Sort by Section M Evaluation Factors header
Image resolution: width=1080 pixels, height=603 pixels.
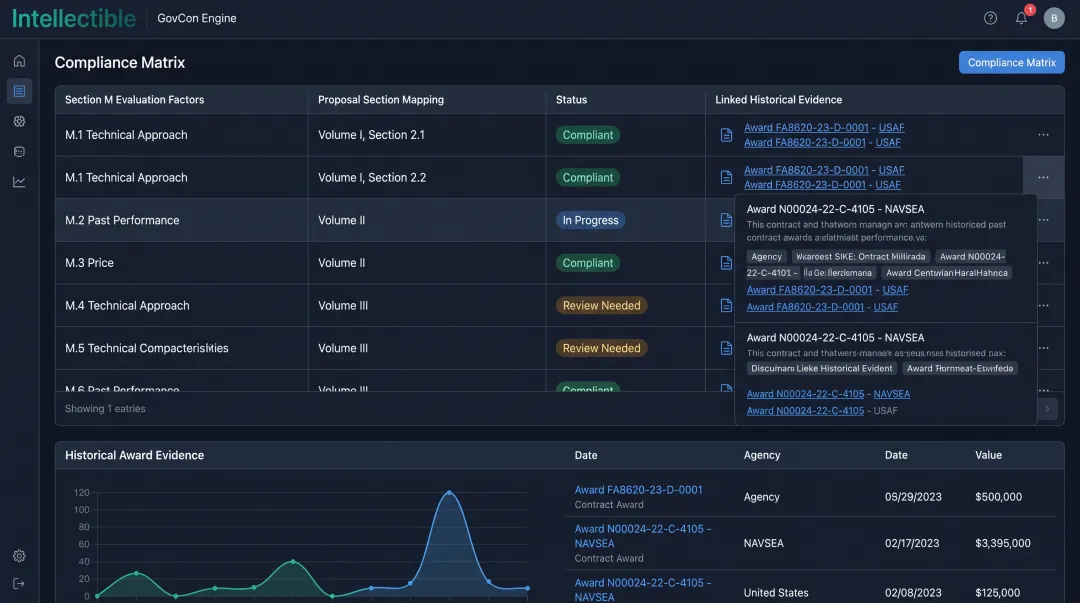(x=134, y=100)
